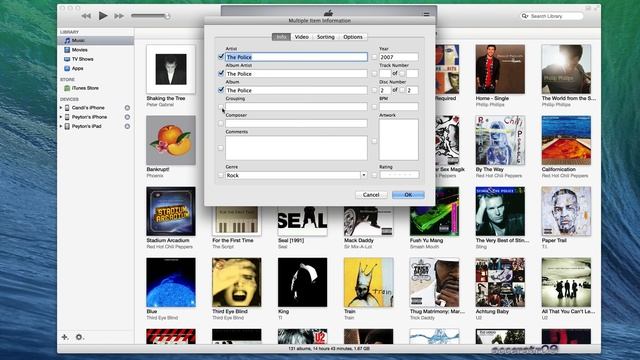640x360 pixels.
Task: Click the Search Library field
Action: (x=552, y=16)
